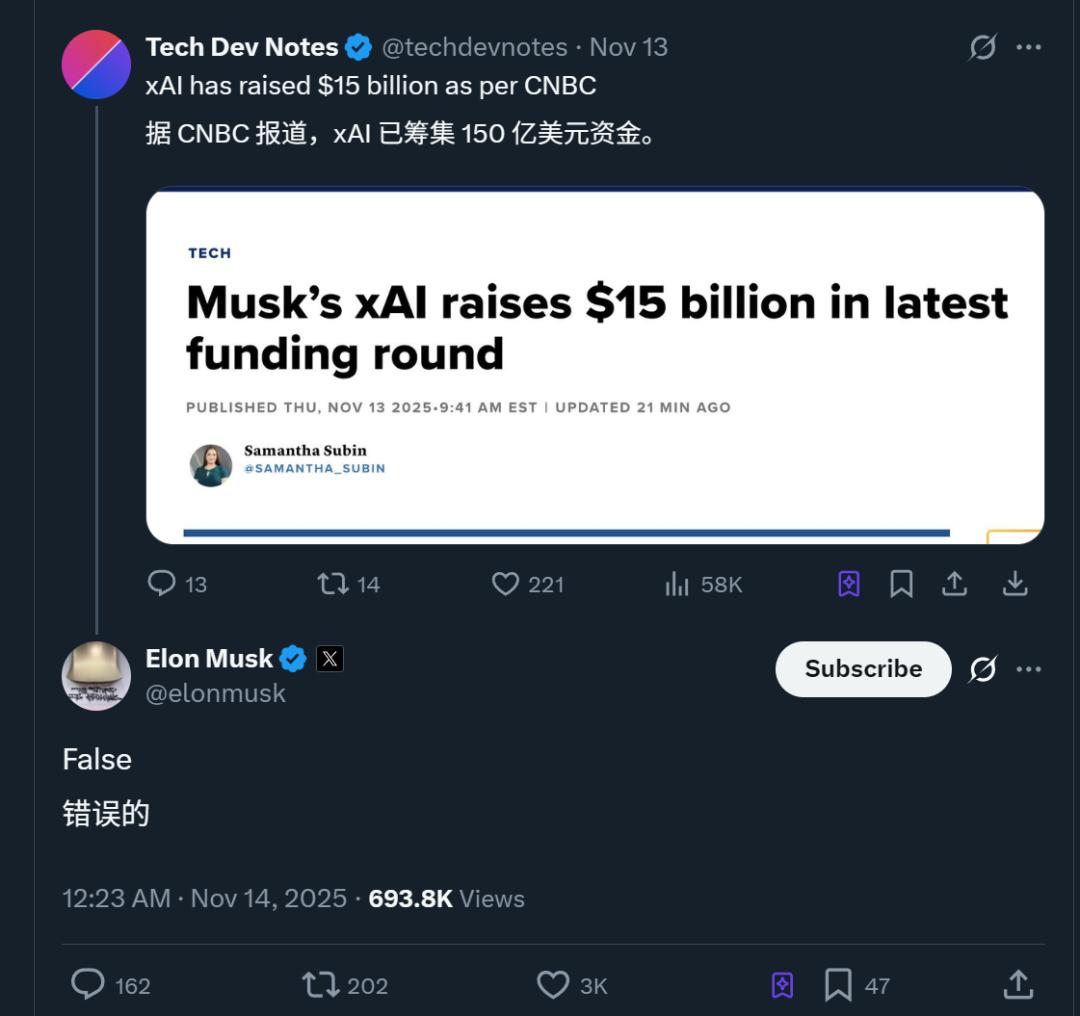Open more options for Tech Dev Notes post
Screen dimensions: 1080x1016
pos(1029,47)
